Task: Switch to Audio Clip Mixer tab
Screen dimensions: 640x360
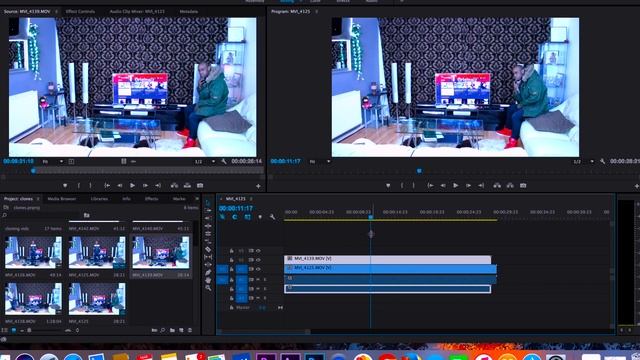Action: coord(137,11)
